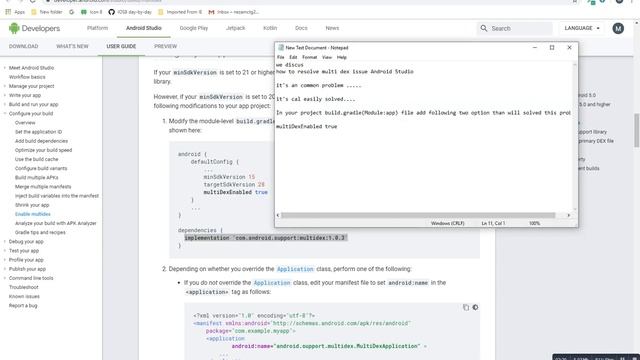This screenshot has width=640, height=360.
Task: Open Notepad View menu
Action: pos(327,58)
